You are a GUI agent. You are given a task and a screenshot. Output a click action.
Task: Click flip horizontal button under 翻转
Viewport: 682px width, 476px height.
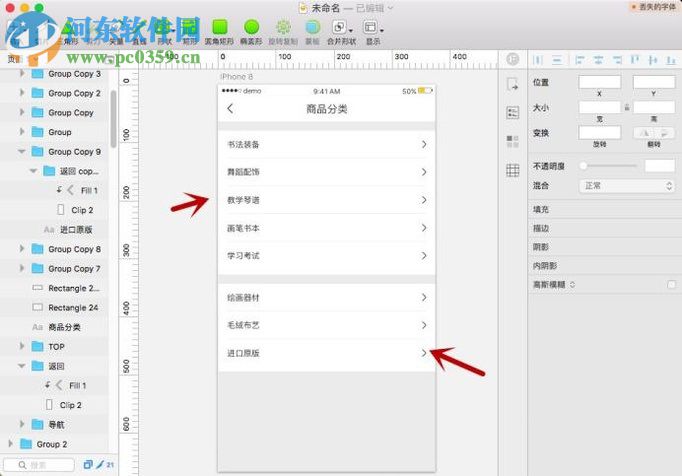point(645,133)
